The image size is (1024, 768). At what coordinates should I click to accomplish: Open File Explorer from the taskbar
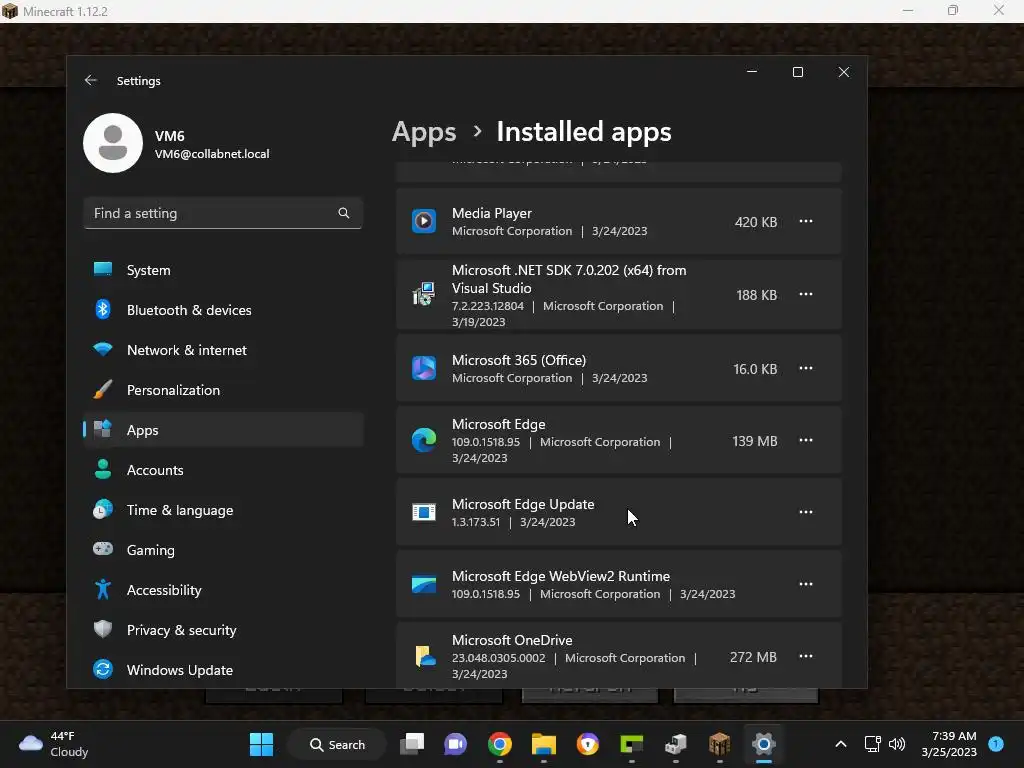[x=543, y=744]
